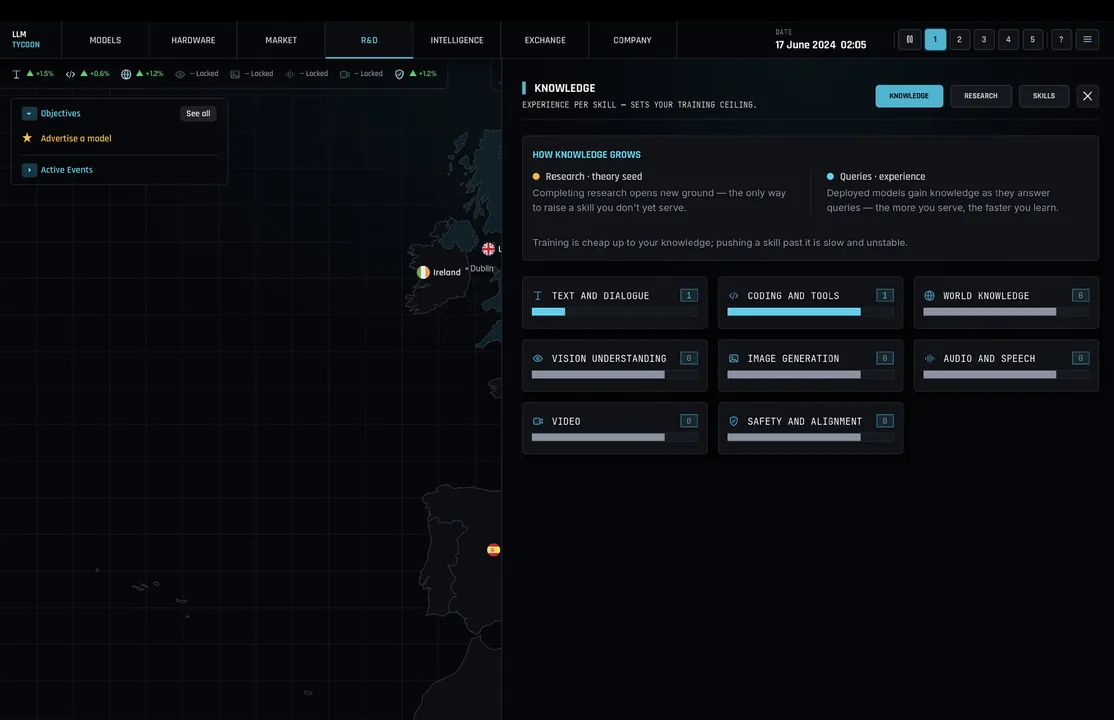Click the locked video camera stat icon

click(x=345, y=74)
